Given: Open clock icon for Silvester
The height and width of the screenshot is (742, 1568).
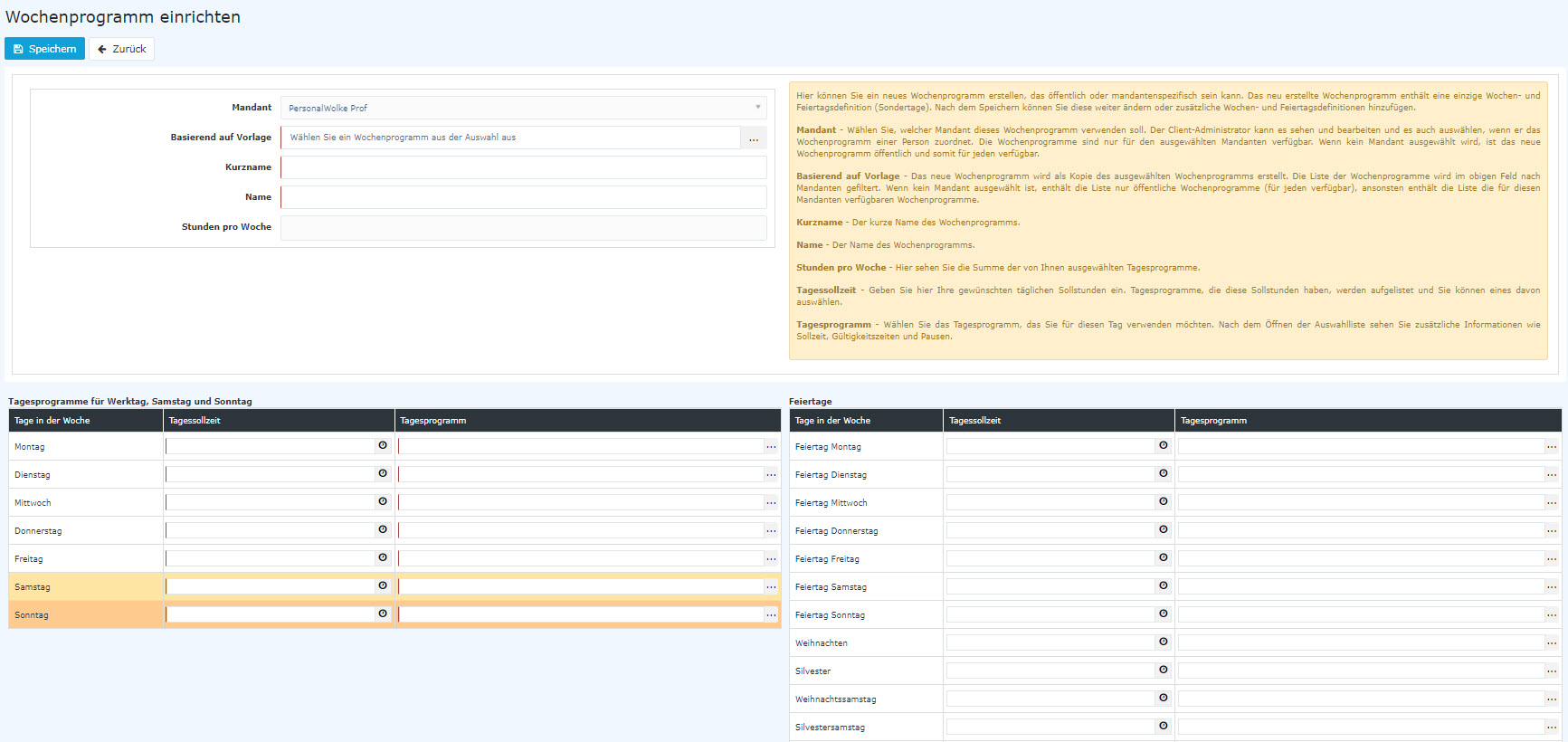Looking at the screenshot, I should coord(1164,671).
